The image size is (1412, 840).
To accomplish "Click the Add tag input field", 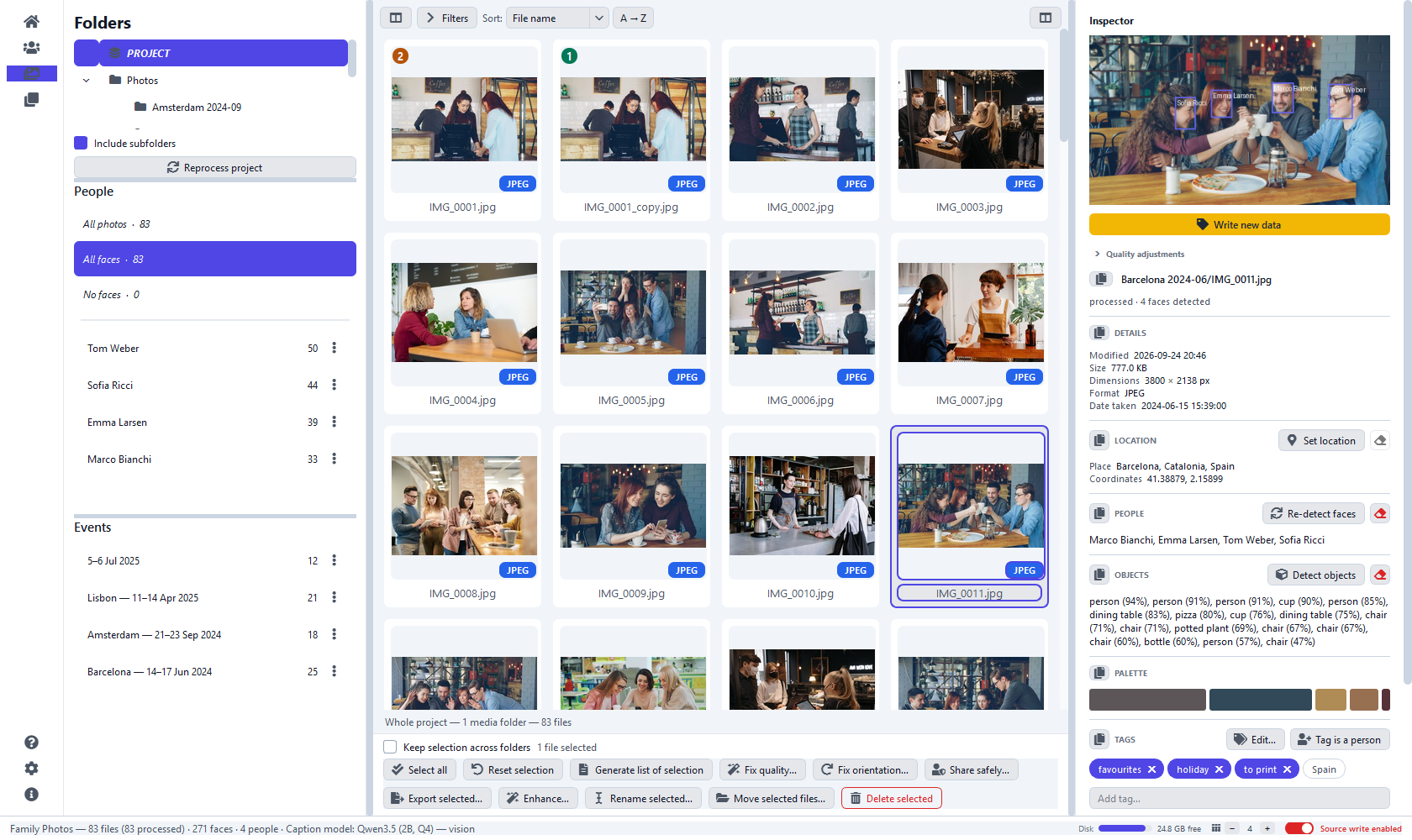I will tap(1240, 799).
